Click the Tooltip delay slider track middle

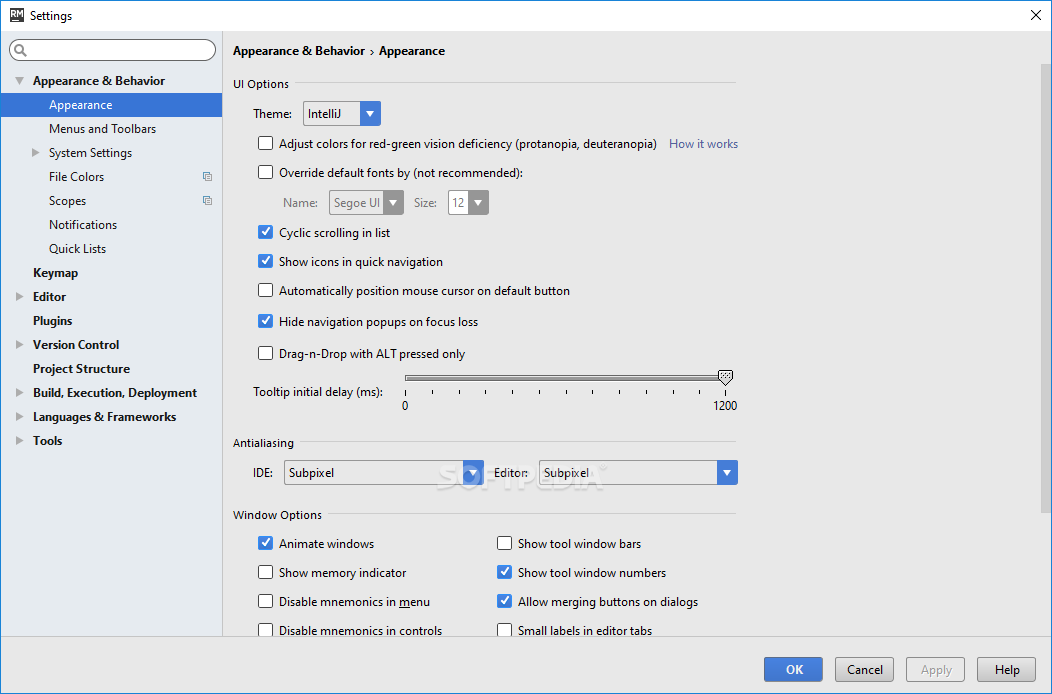coord(565,378)
